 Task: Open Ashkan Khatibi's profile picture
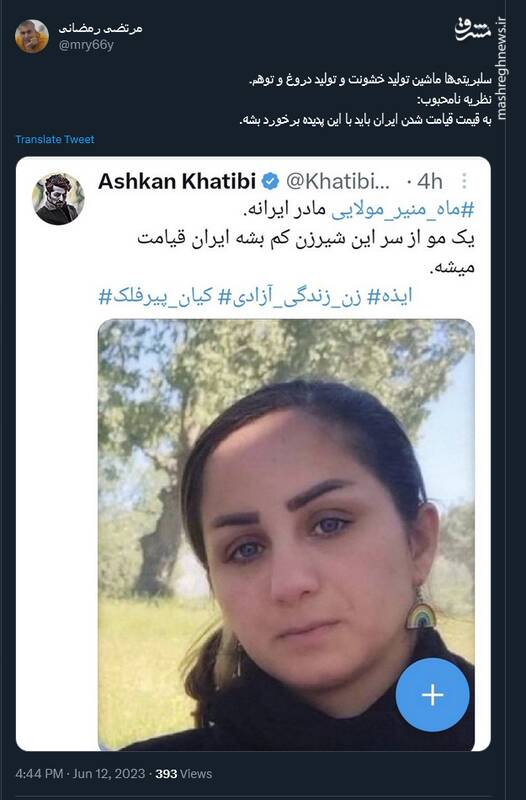58,199
